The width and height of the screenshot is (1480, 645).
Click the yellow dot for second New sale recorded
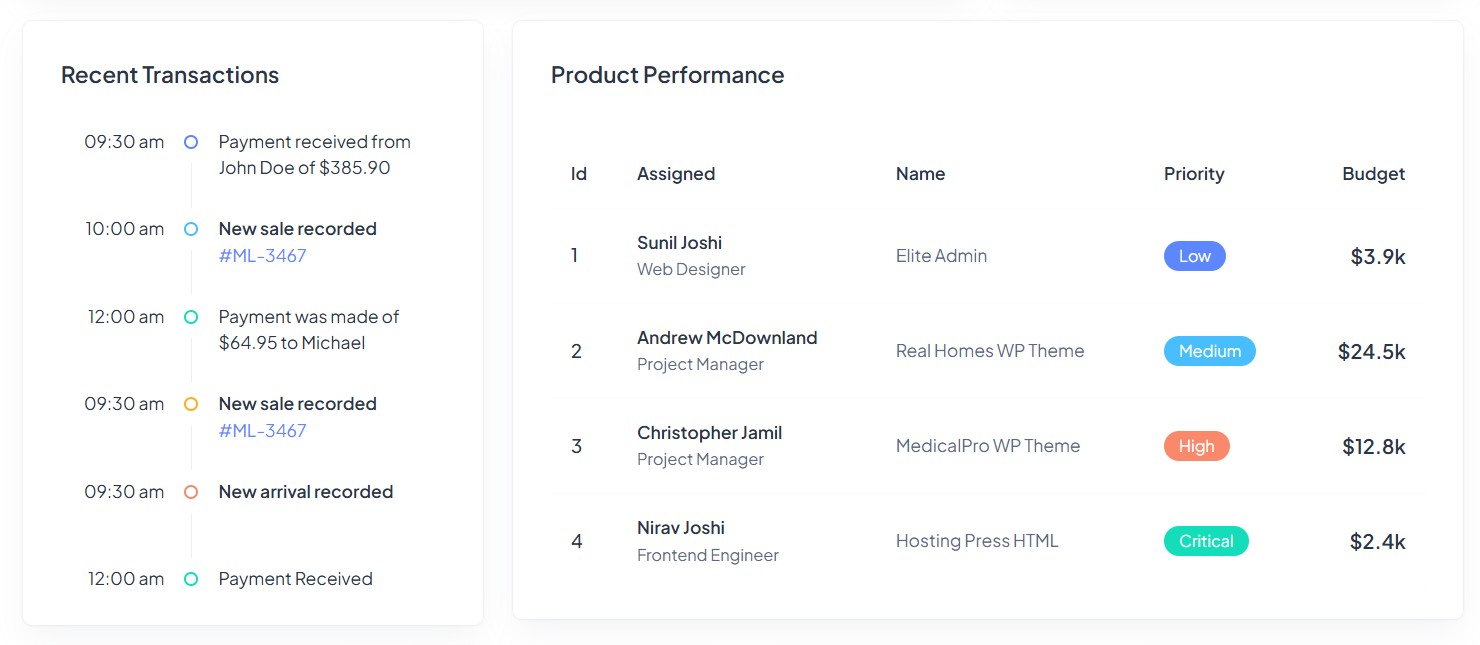click(x=191, y=404)
